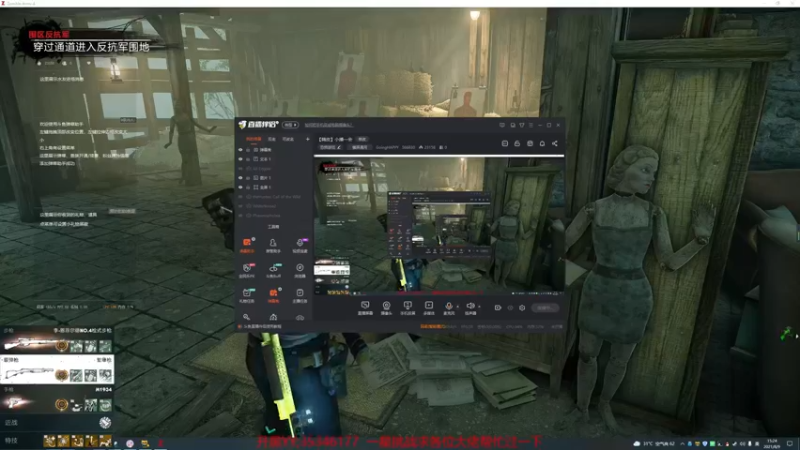This screenshot has width=800, height=450.
Task: Toggle the lock icon on the '文本 1' source
Action: point(248,159)
